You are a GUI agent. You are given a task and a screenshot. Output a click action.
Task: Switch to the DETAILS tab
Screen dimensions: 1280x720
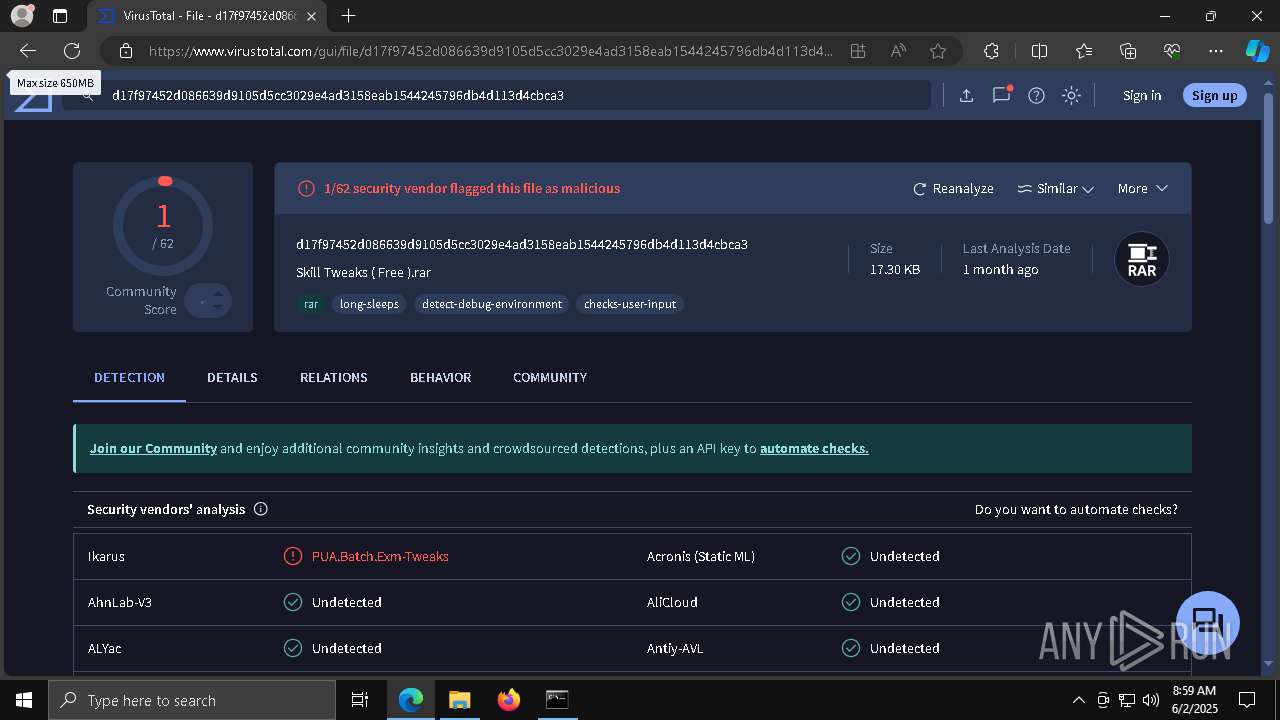232,377
